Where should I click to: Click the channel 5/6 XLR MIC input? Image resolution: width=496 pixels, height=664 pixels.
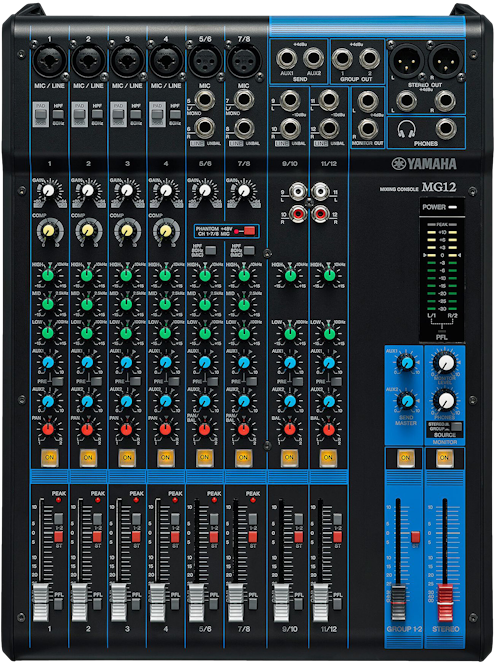[x=205, y=61]
